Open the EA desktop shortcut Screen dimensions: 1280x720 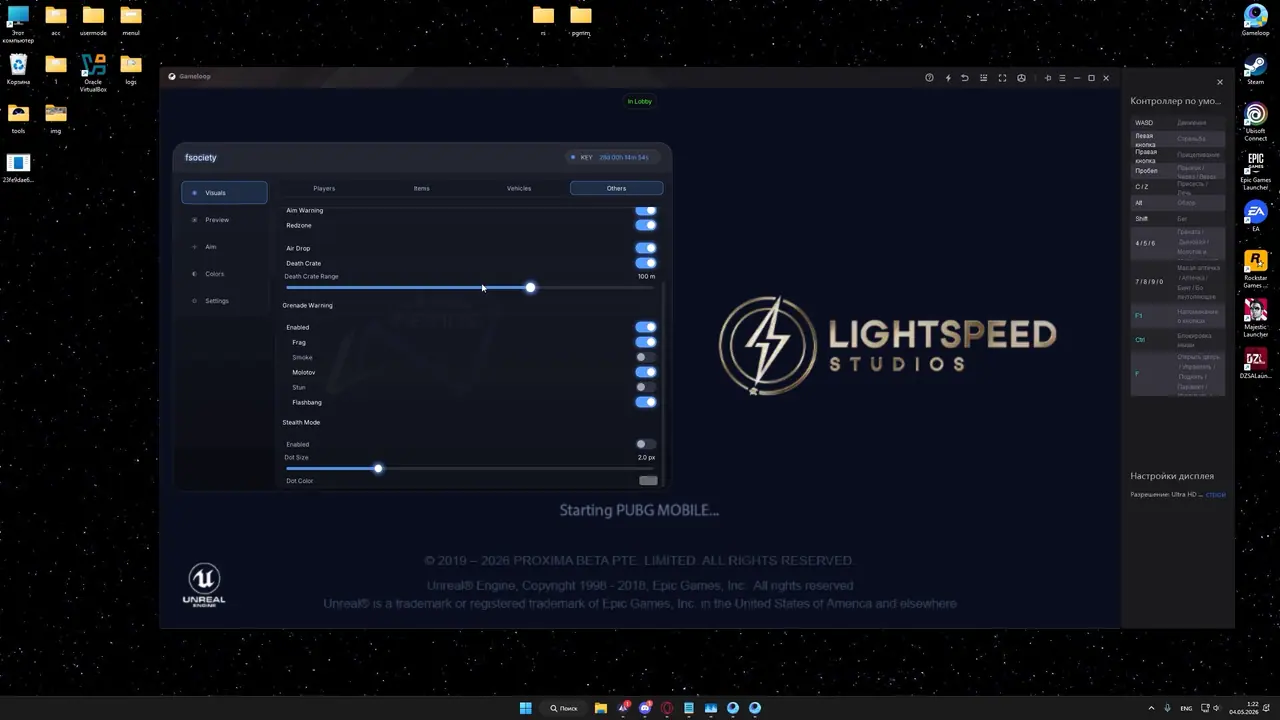(1255, 217)
